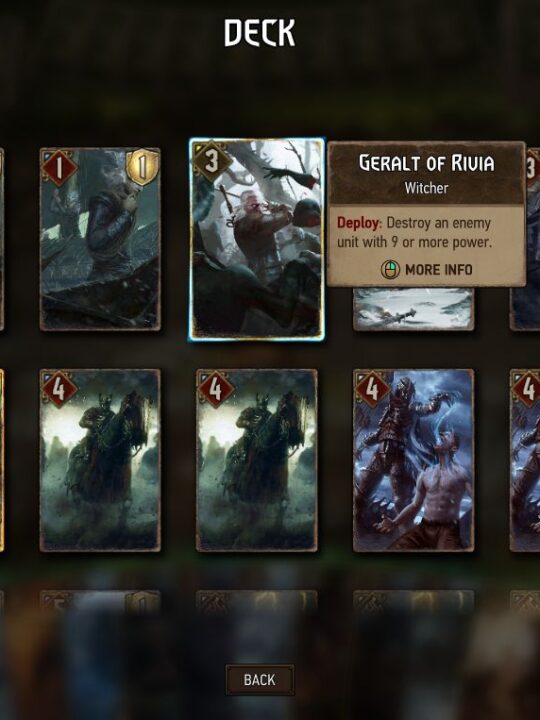The height and width of the screenshot is (720, 540).
Task: Click the gold armor shield showing 1
Action: pyautogui.click(x=142, y=168)
